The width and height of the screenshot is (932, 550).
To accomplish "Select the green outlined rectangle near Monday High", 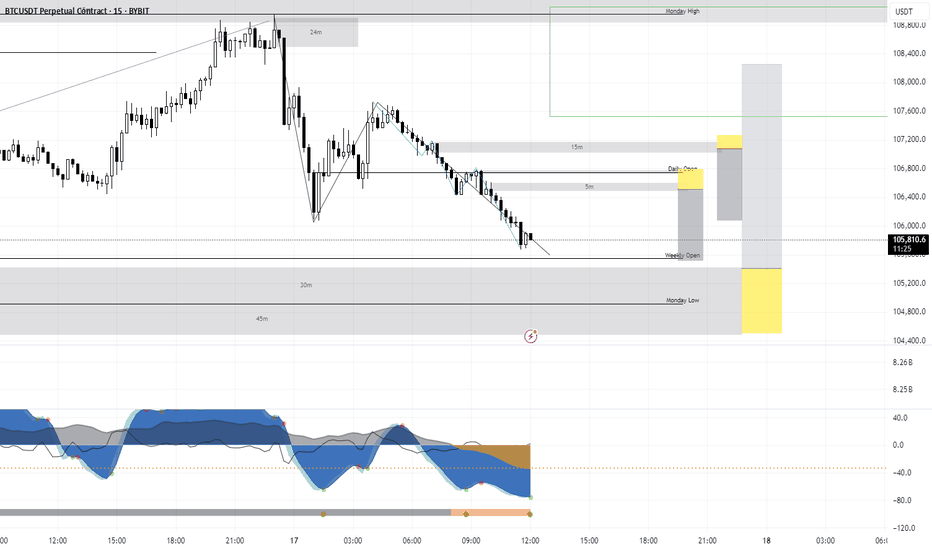I will 719,61.
